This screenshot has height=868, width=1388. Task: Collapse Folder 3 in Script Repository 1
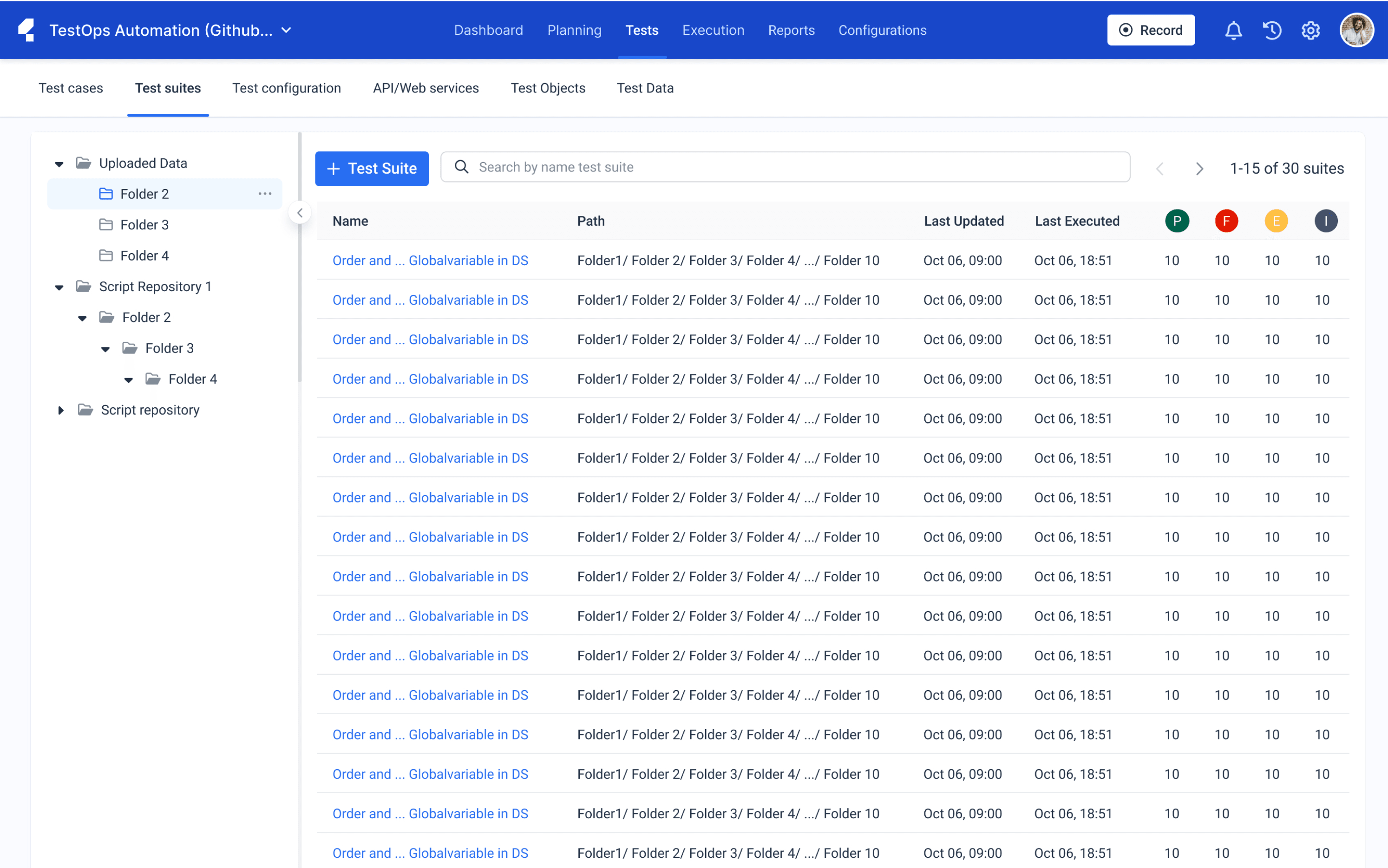[105, 349]
